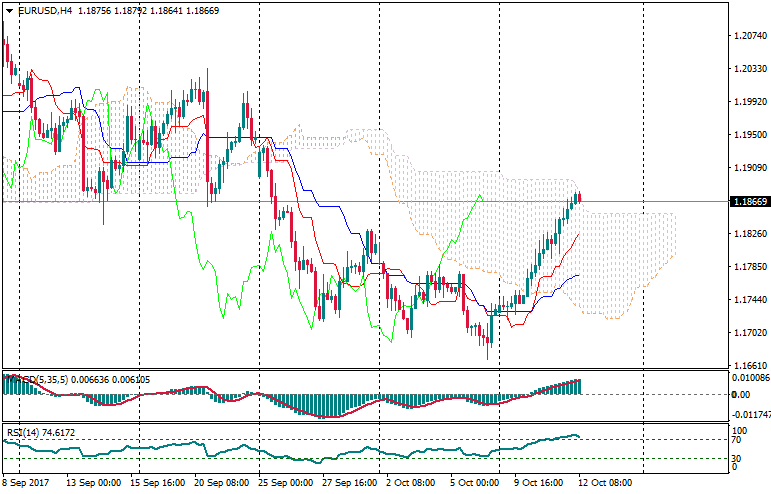
Task: Click the dropdown arrow beside EURUSD,H4
Action: click(x=9, y=10)
